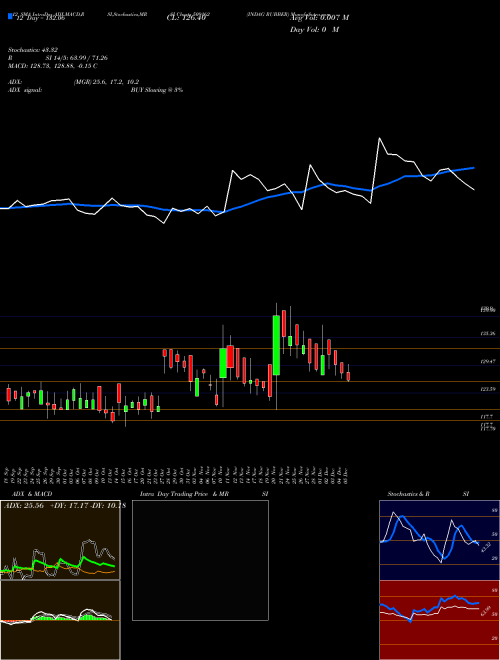Select the CL: 126.40 closing price text
Screen dimensions: 500x660
(186, 18)
